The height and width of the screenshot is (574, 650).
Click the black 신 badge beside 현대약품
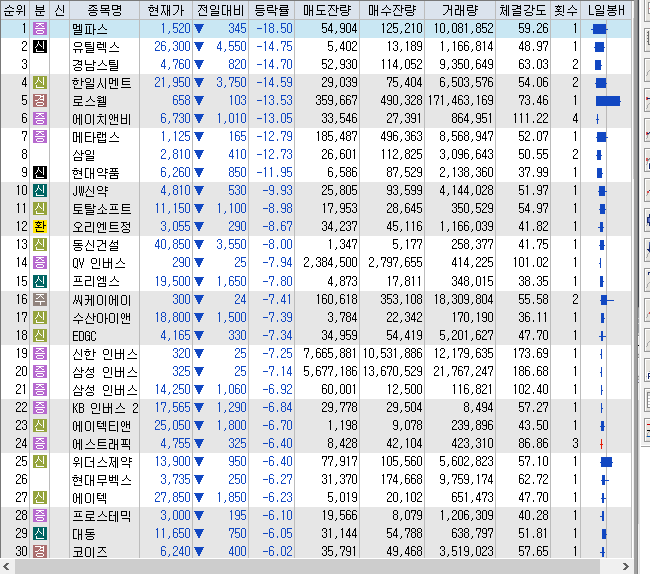coord(40,172)
